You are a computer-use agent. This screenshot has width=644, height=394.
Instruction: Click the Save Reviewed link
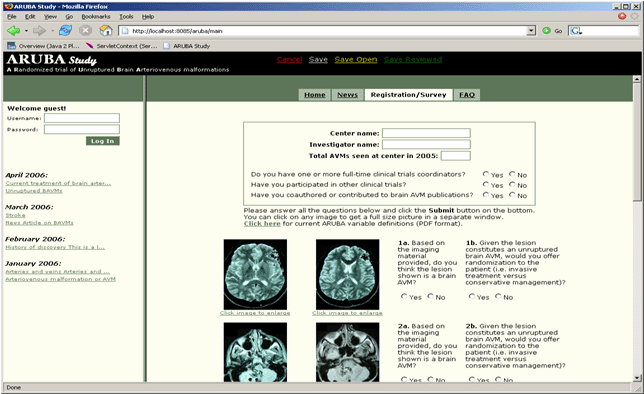(413, 60)
